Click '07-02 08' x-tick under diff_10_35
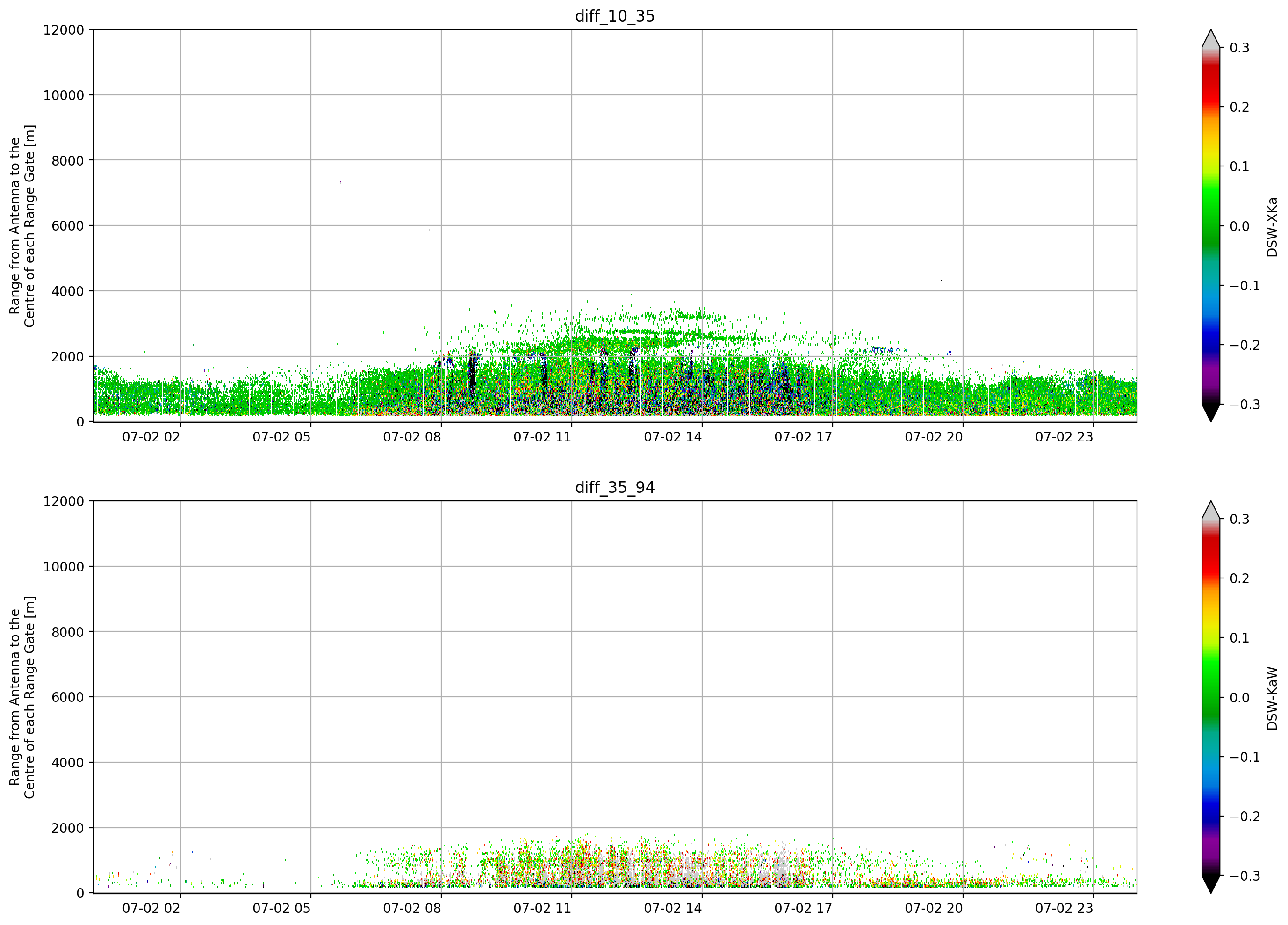1288x925 pixels. coord(412,437)
